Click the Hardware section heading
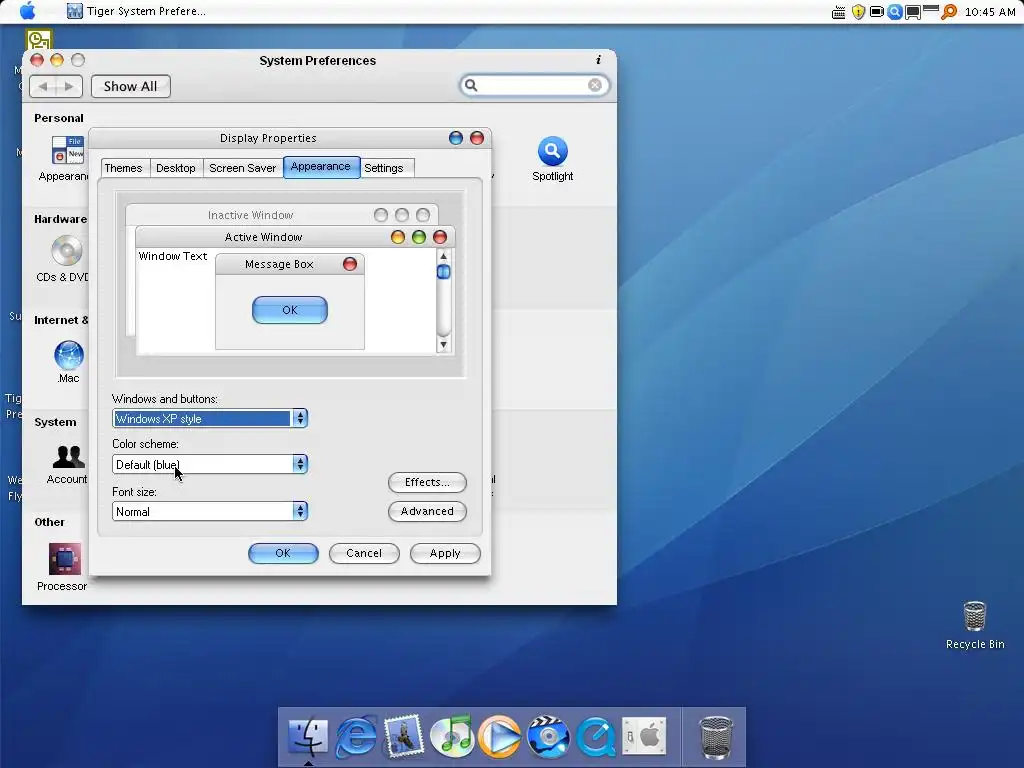 coord(61,219)
